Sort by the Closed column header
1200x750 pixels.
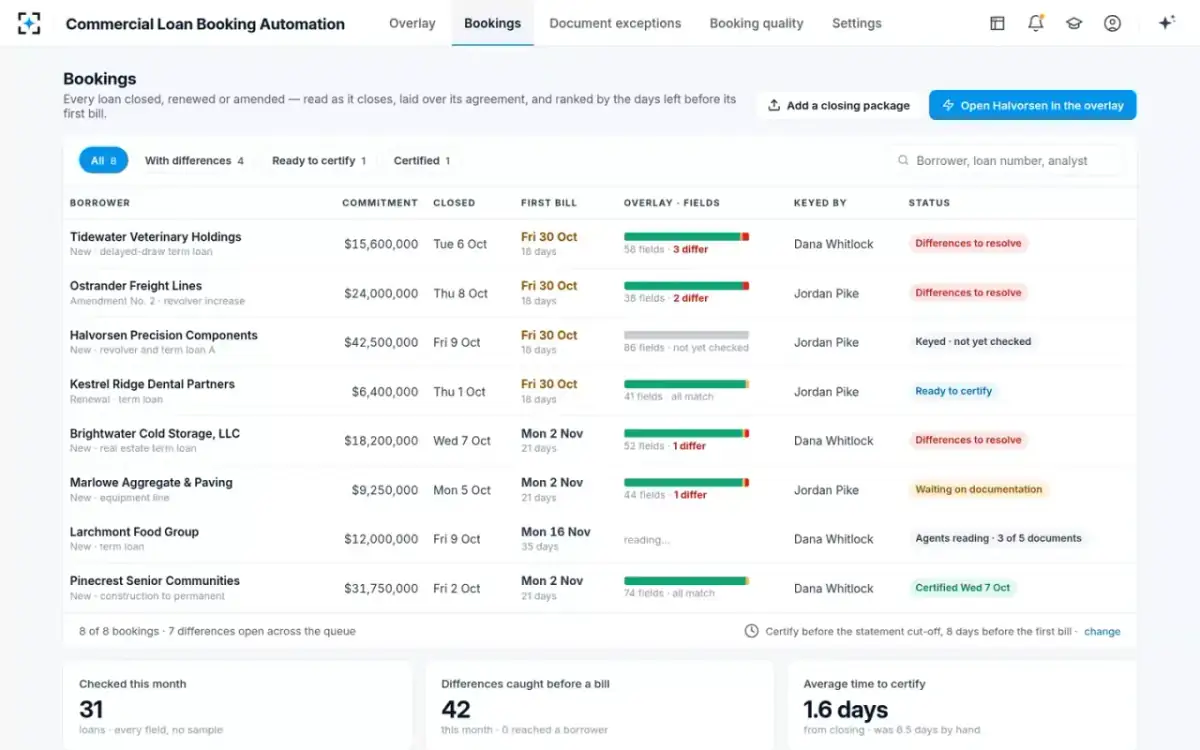click(x=454, y=203)
